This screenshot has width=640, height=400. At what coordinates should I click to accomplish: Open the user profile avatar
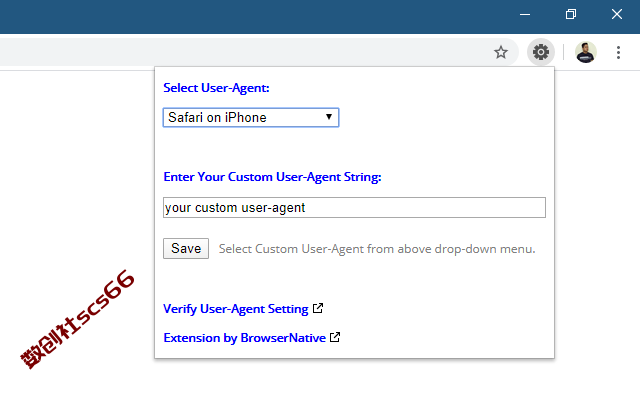pos(586,52)
